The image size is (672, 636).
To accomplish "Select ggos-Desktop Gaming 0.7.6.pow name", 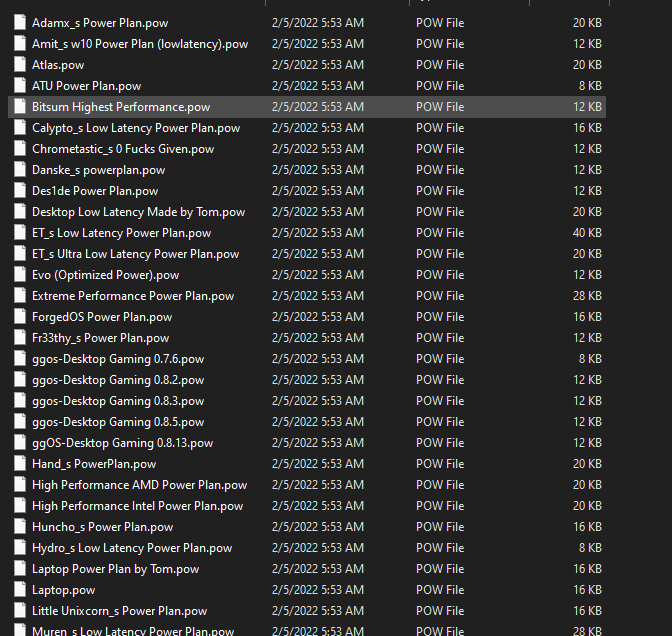I will click(118, 359).
